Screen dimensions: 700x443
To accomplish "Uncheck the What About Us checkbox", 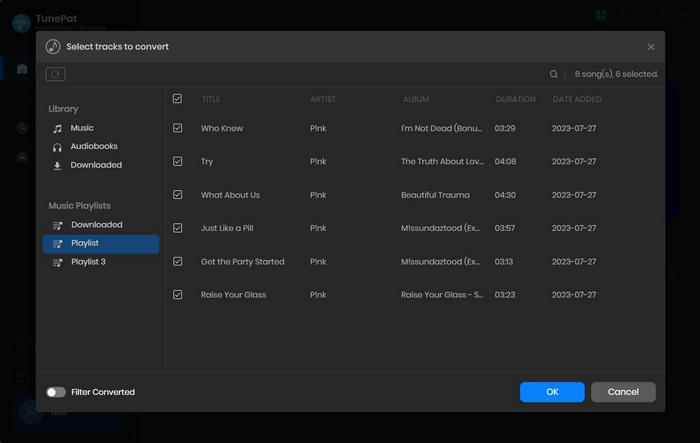I will click(x=177, y=195).
